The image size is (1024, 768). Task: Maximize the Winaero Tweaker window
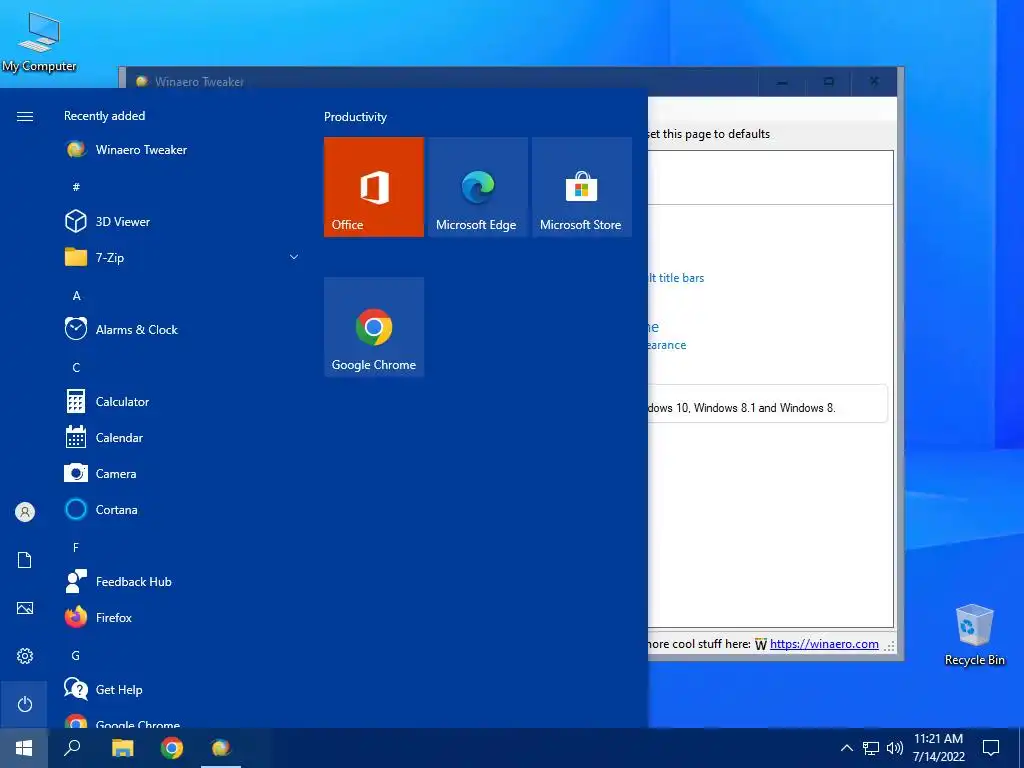click(x=828, y=82)
